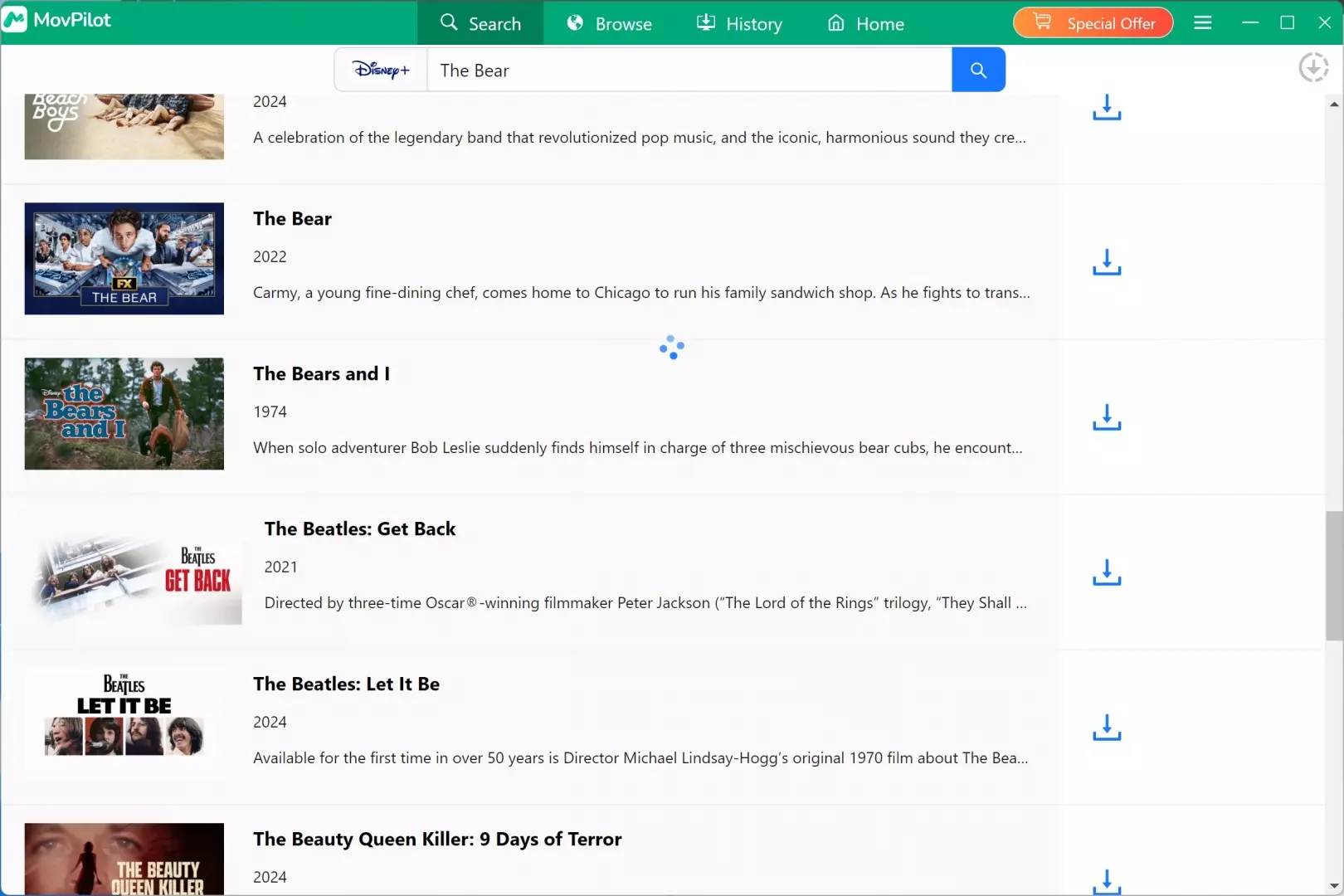Download The Beatles: Let It Be

[x=1107, y=728]
